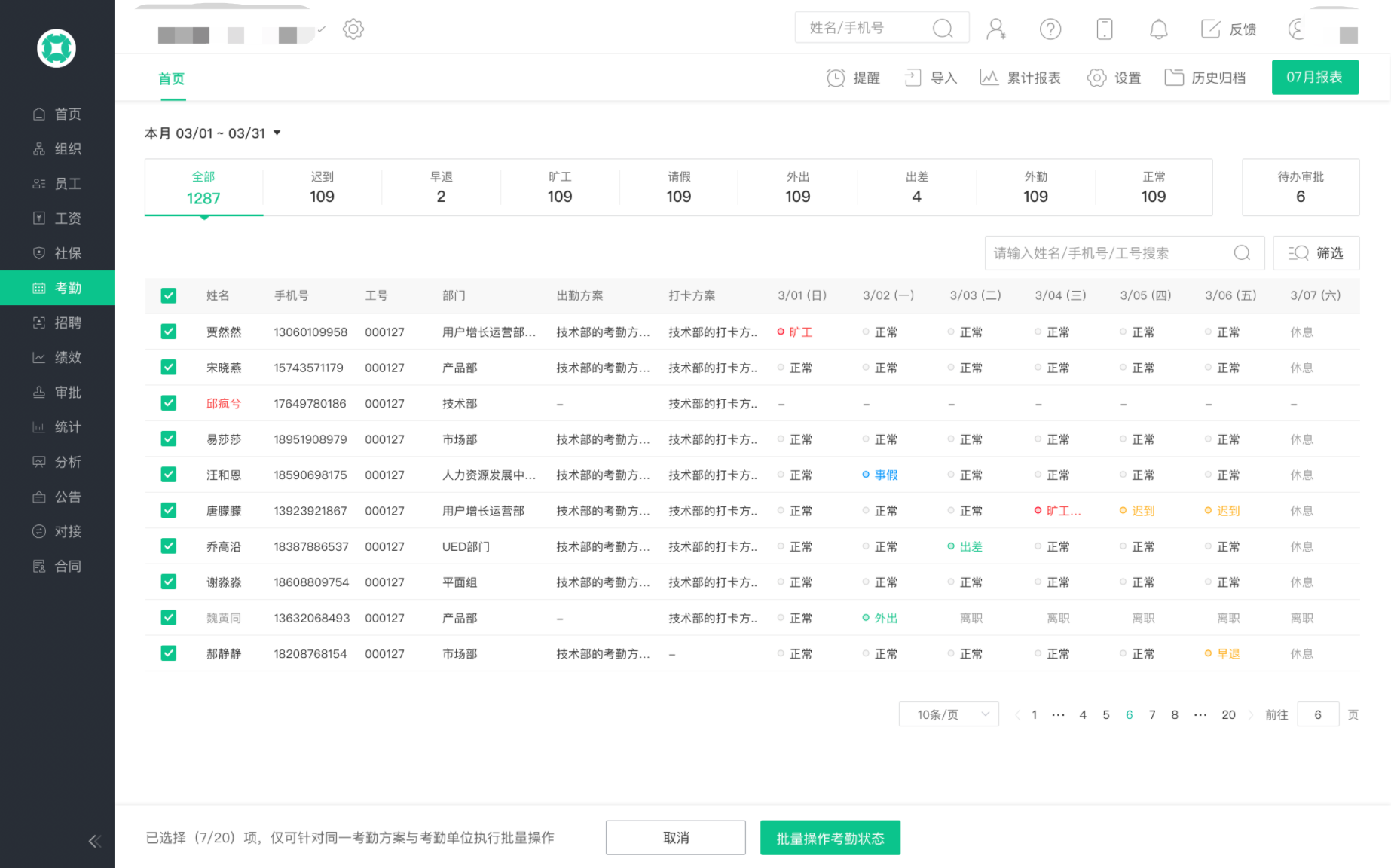Open 统计 in the sidebar
1391x868 pixels.
tap(57, 427)
